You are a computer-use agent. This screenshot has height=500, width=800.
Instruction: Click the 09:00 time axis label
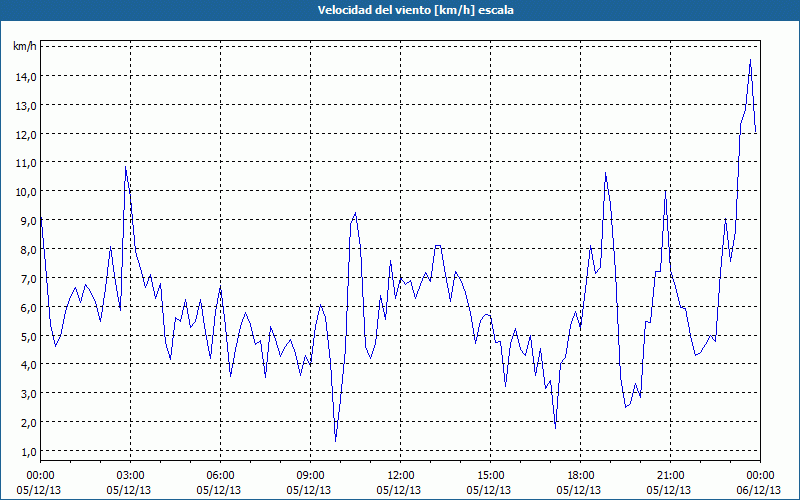click(x=310, y=476)
